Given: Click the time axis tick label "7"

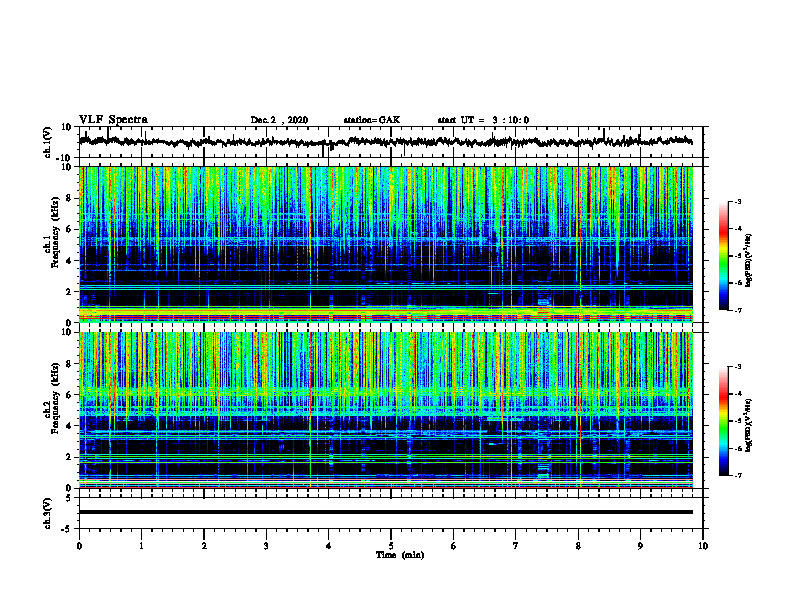Looking at the screenshot, I should point(516,546).
